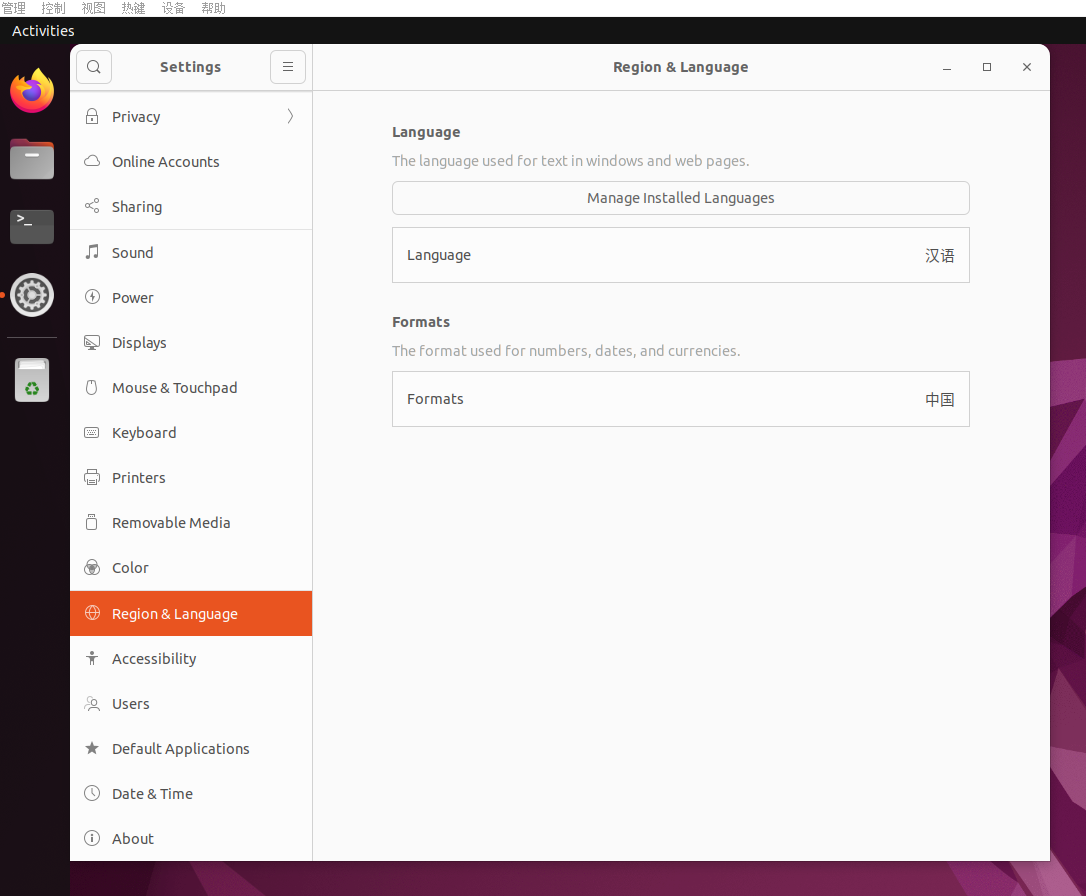
Task: Open the Language selector showing 汉语
Action: point(680,255)
